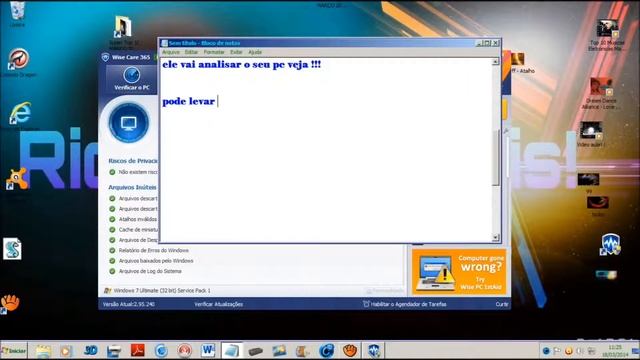Open Microsoft Word from the taskbar

208,351
